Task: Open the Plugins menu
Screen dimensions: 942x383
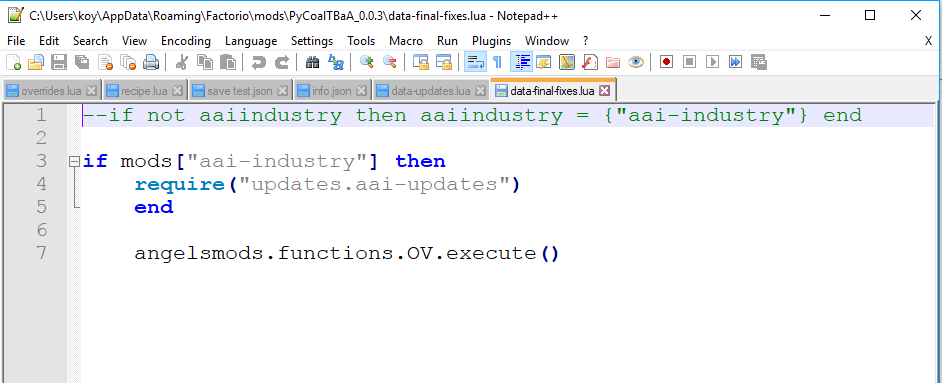Action: [491, 41]
